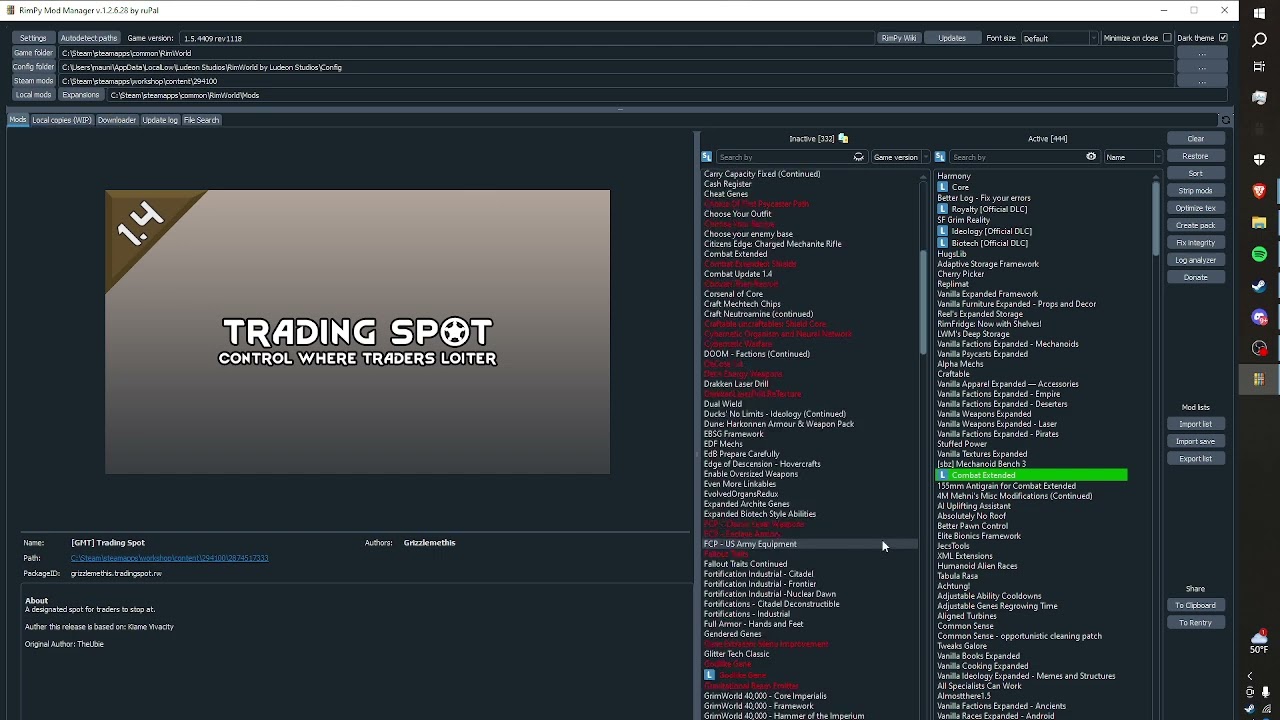This screenshot has height=720, width=1280.
Task: Open the Downloader tab
Action: pos(116,120)
